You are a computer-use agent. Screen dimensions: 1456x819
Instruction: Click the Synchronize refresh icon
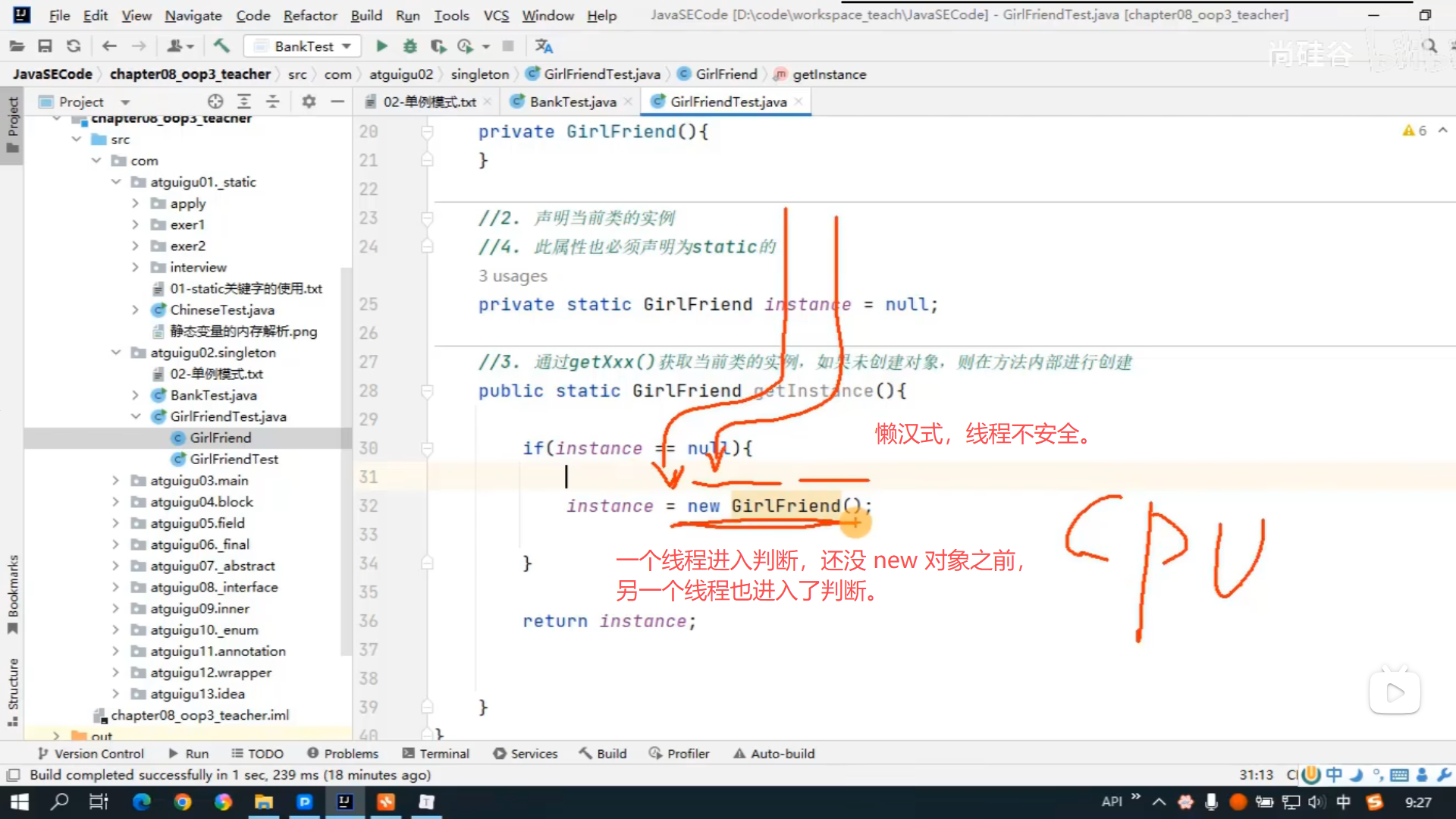74,46
